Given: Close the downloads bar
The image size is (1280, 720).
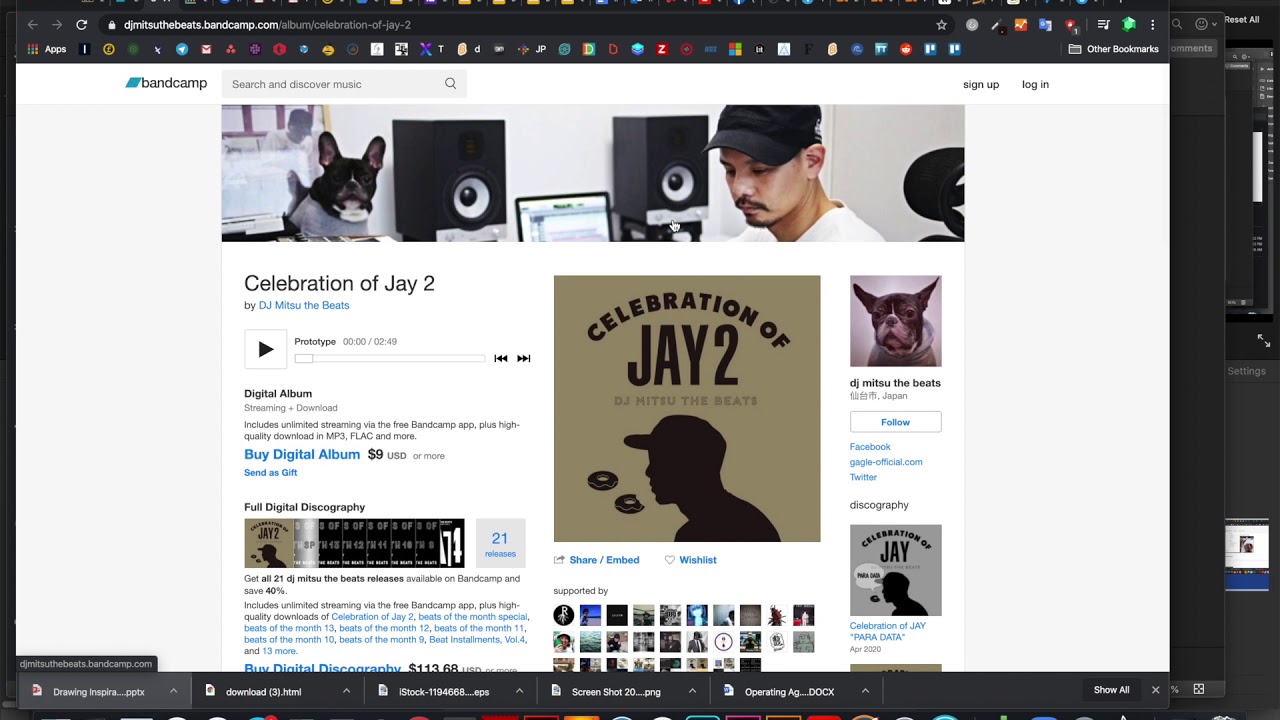Looking at the screenshot, I should (x=1155, y=690).
